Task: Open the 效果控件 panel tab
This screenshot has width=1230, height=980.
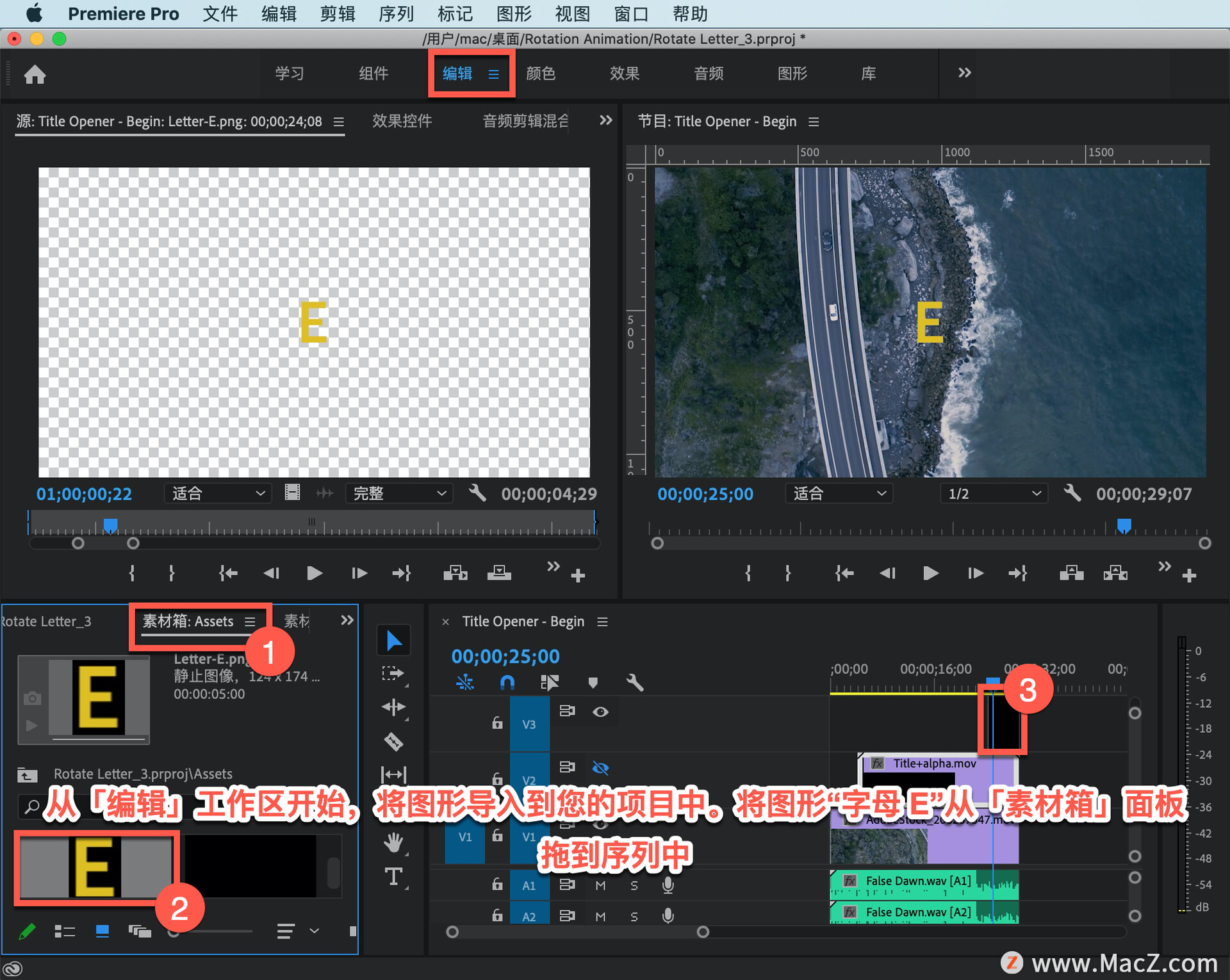Action: pos(402,121)
